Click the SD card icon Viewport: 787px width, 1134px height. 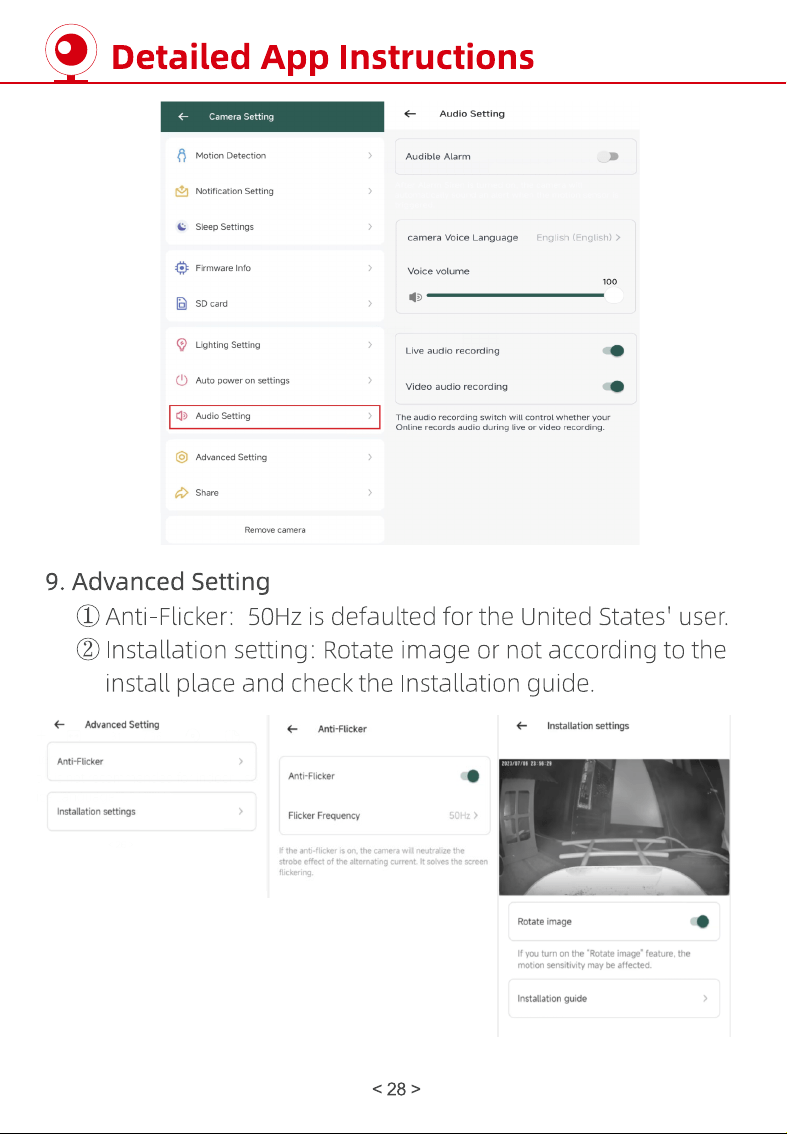tap(182, 304)
